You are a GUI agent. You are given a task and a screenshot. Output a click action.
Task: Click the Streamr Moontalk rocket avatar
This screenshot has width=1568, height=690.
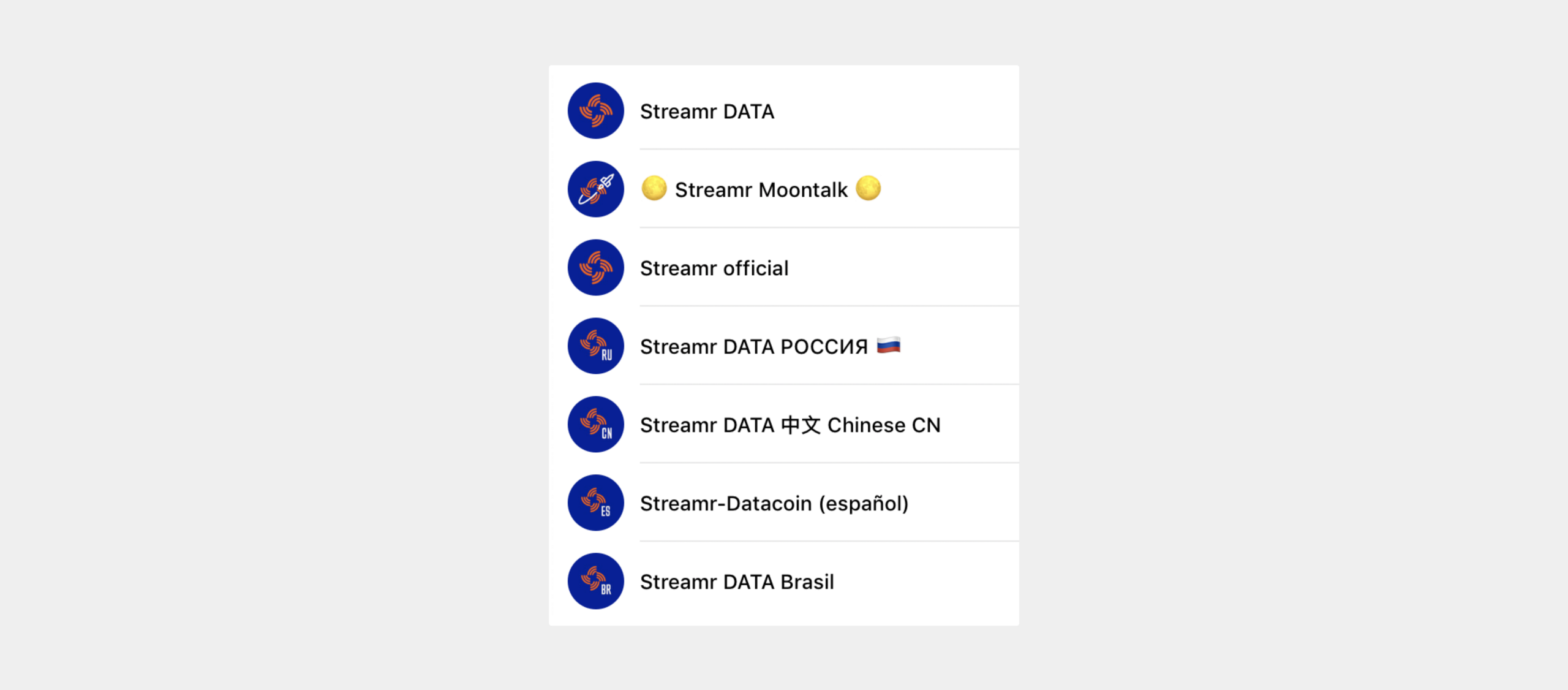click(595, 189)
